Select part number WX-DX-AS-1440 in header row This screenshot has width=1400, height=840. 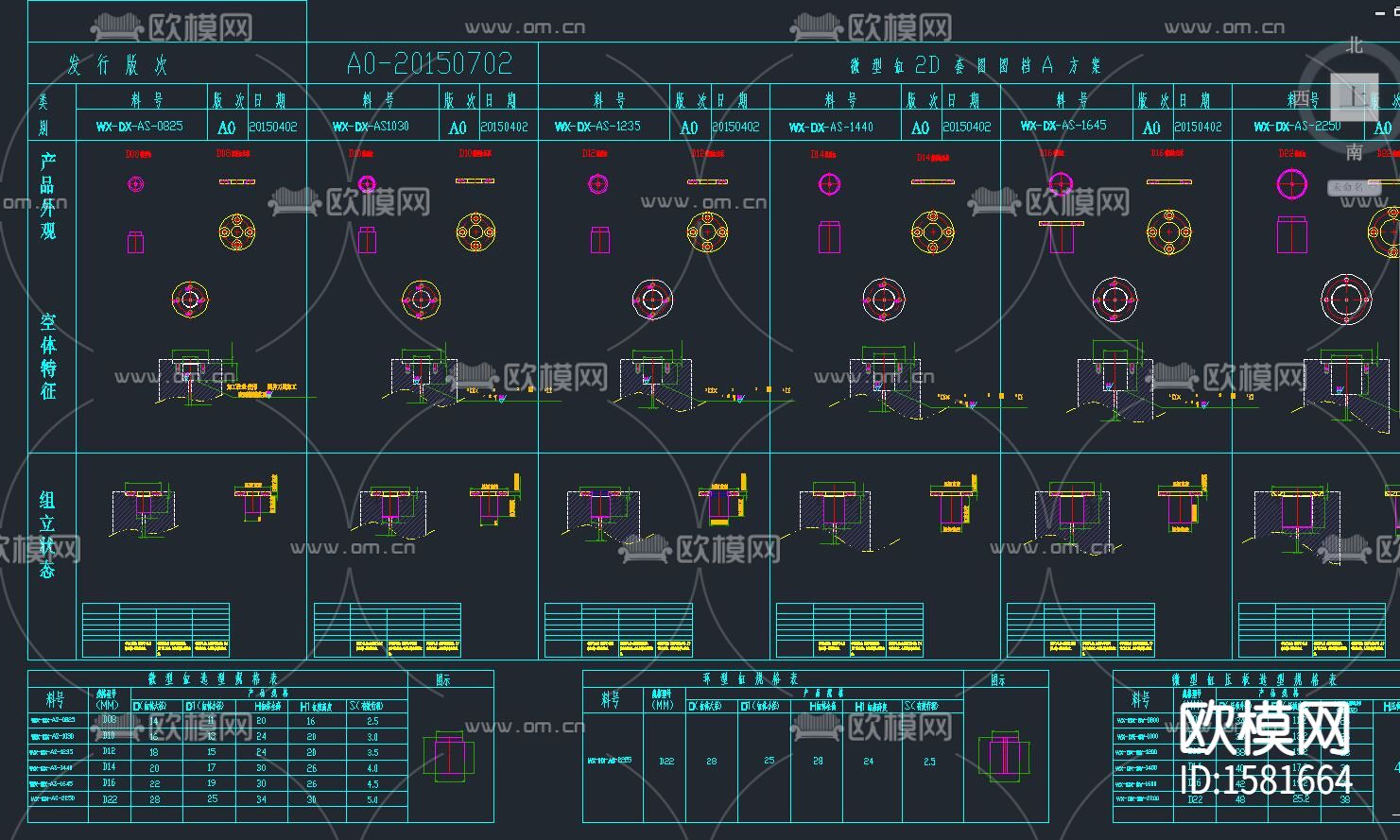(831, 127)
